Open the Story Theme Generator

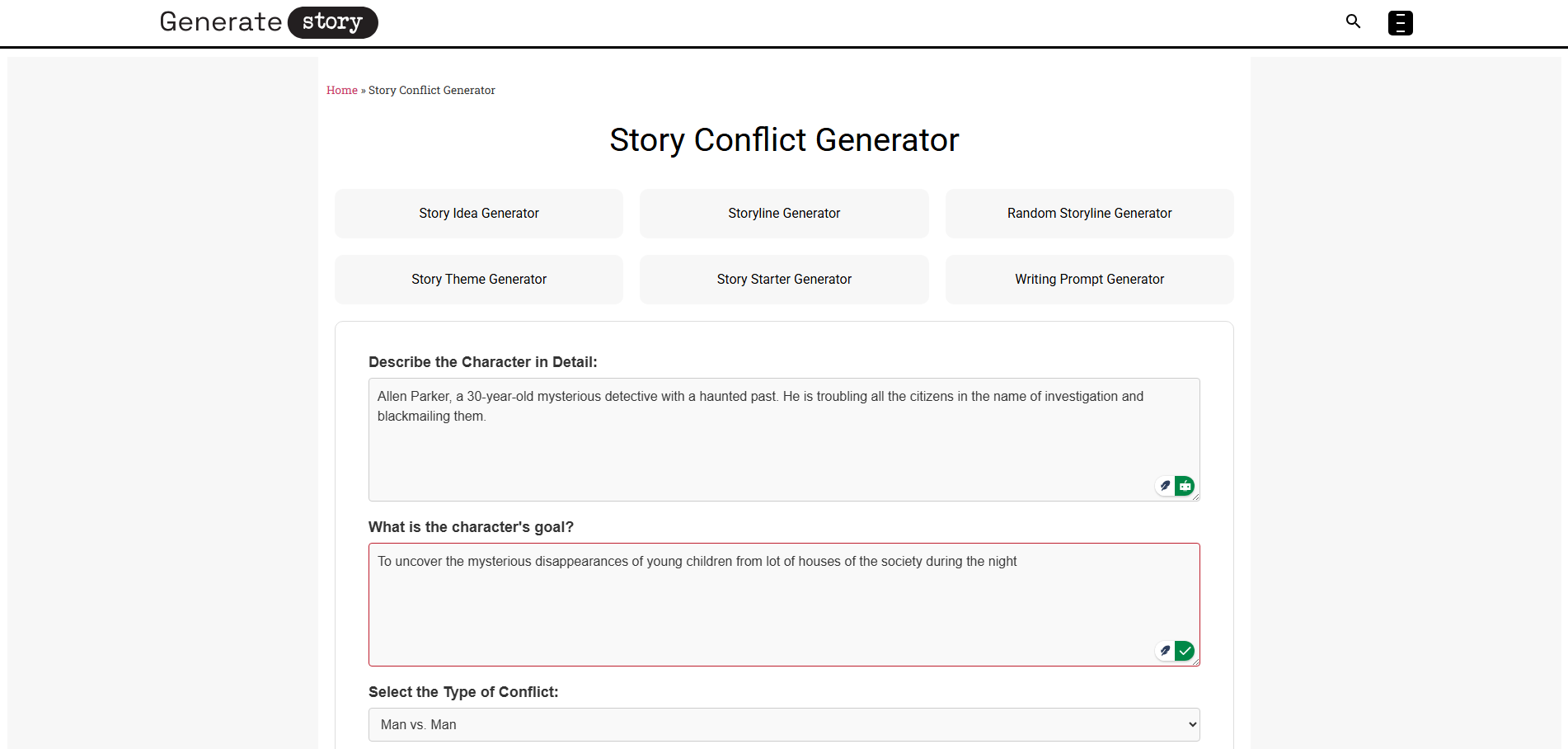[478, 279]
